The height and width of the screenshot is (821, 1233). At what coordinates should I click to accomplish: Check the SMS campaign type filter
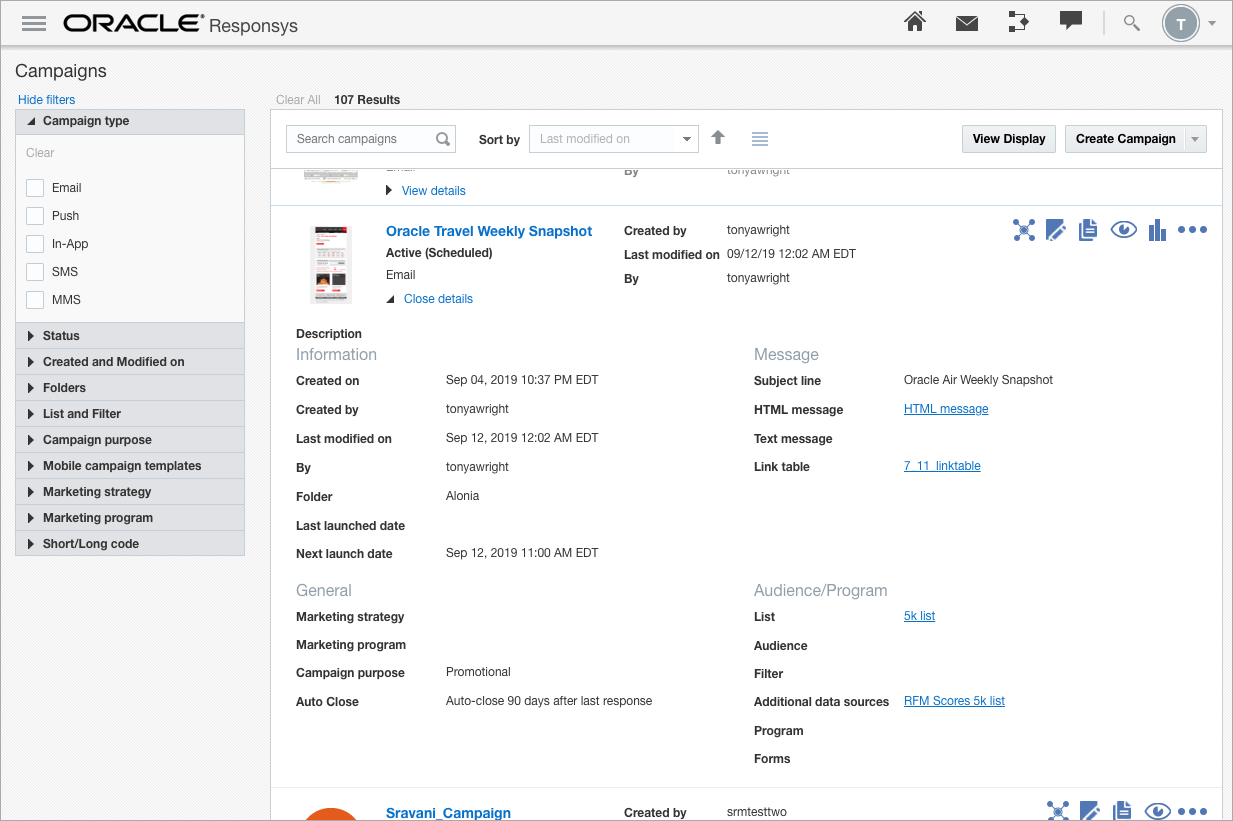tap(35, 272)
